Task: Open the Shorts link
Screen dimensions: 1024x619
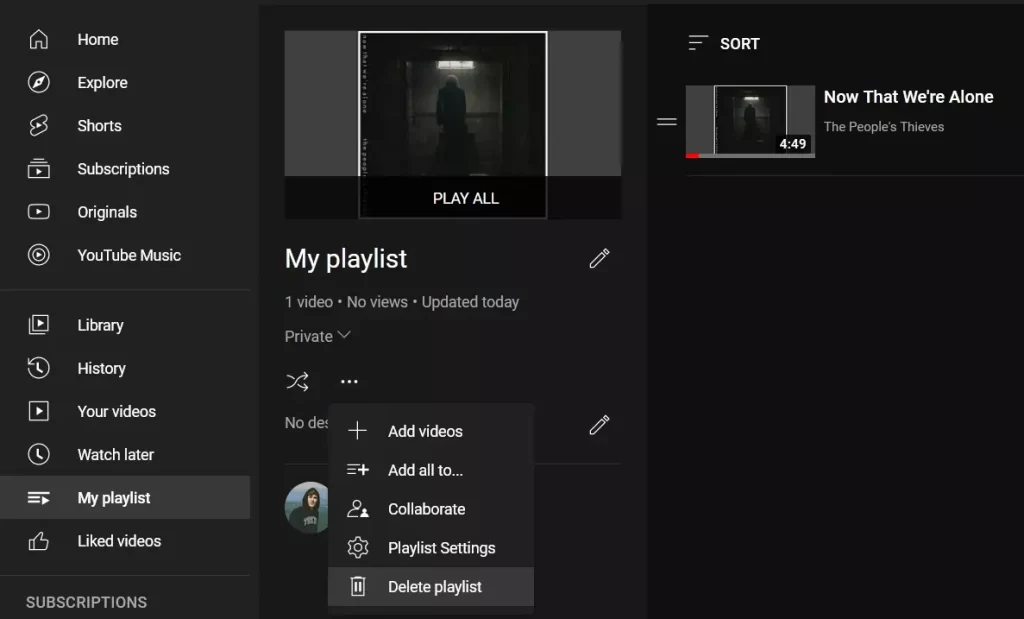Action: pyautogui.click(x=99, y=125)
